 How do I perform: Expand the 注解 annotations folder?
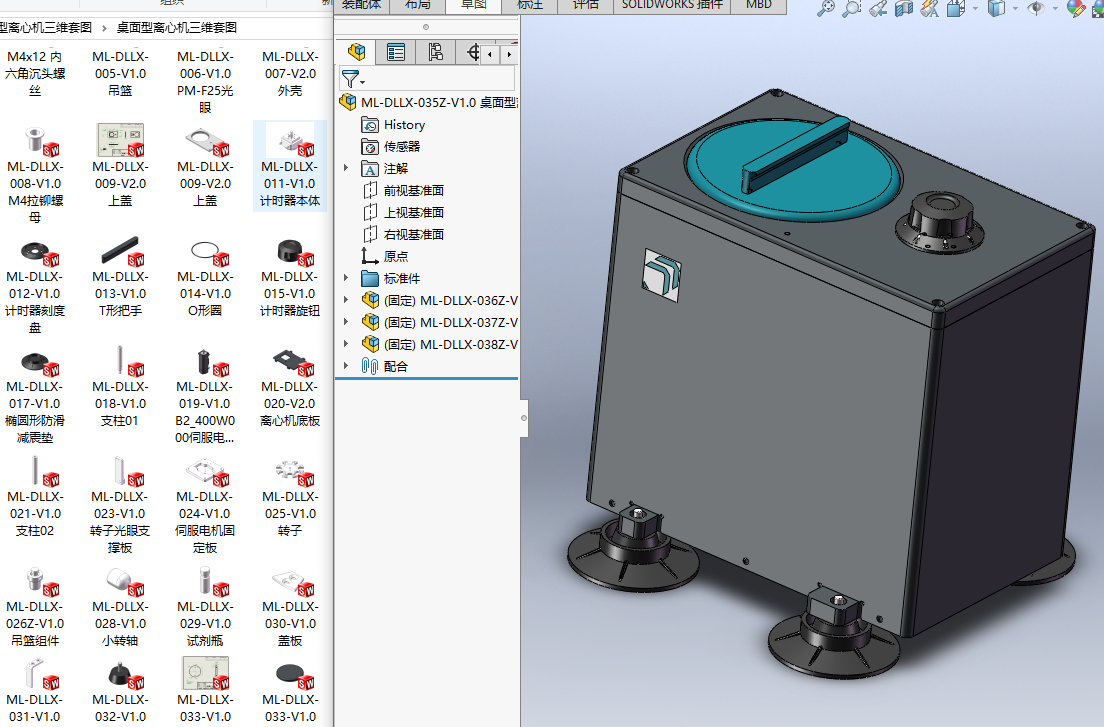[346, 169]
